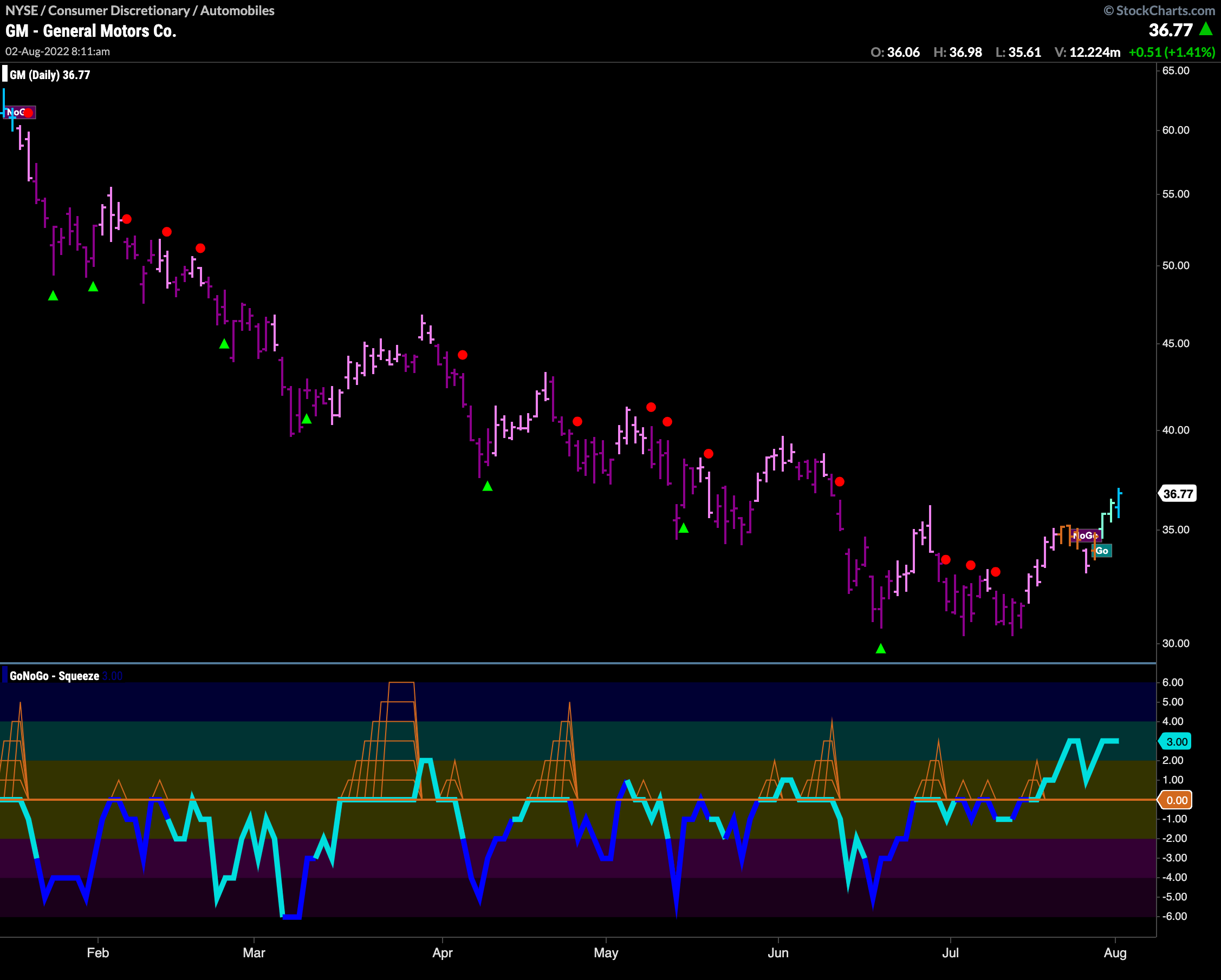Screen dimensions: 1221x980
Task: Click the Feb label on the time axis
Action: 98,953
